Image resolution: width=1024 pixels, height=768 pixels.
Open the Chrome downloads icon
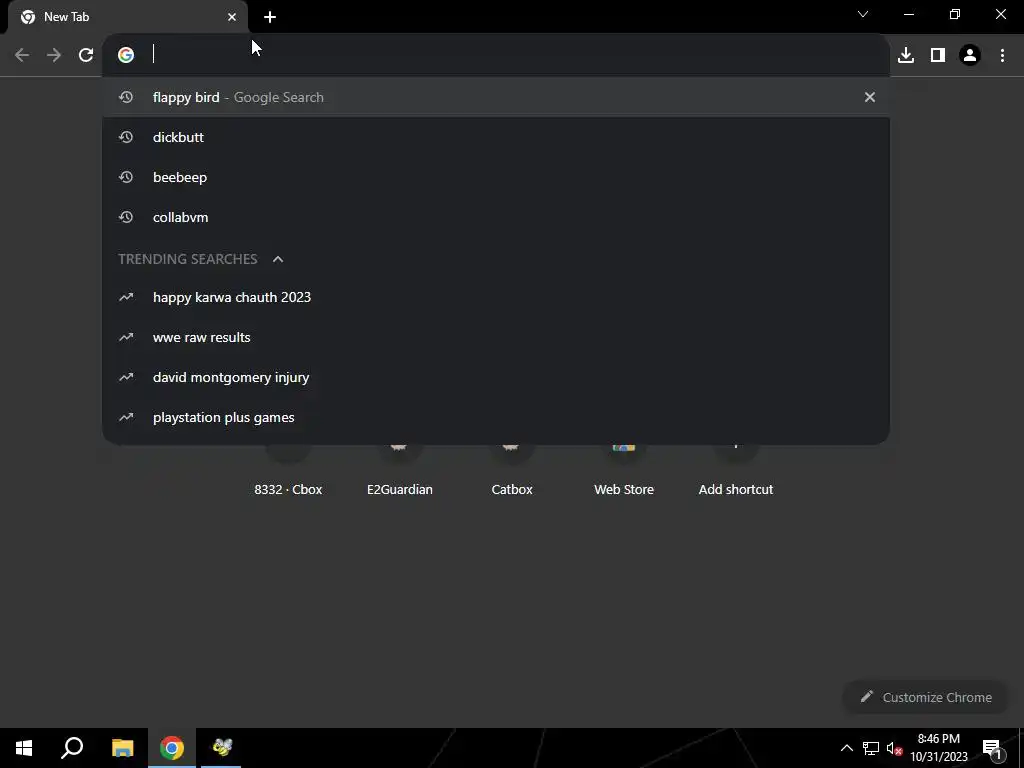pos(905,55)
